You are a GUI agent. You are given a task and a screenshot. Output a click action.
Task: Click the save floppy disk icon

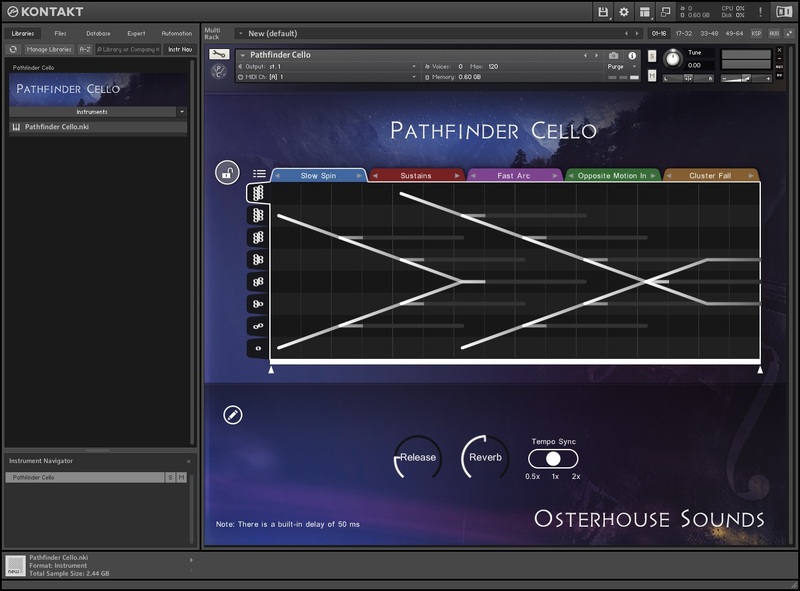pos(603,12)
